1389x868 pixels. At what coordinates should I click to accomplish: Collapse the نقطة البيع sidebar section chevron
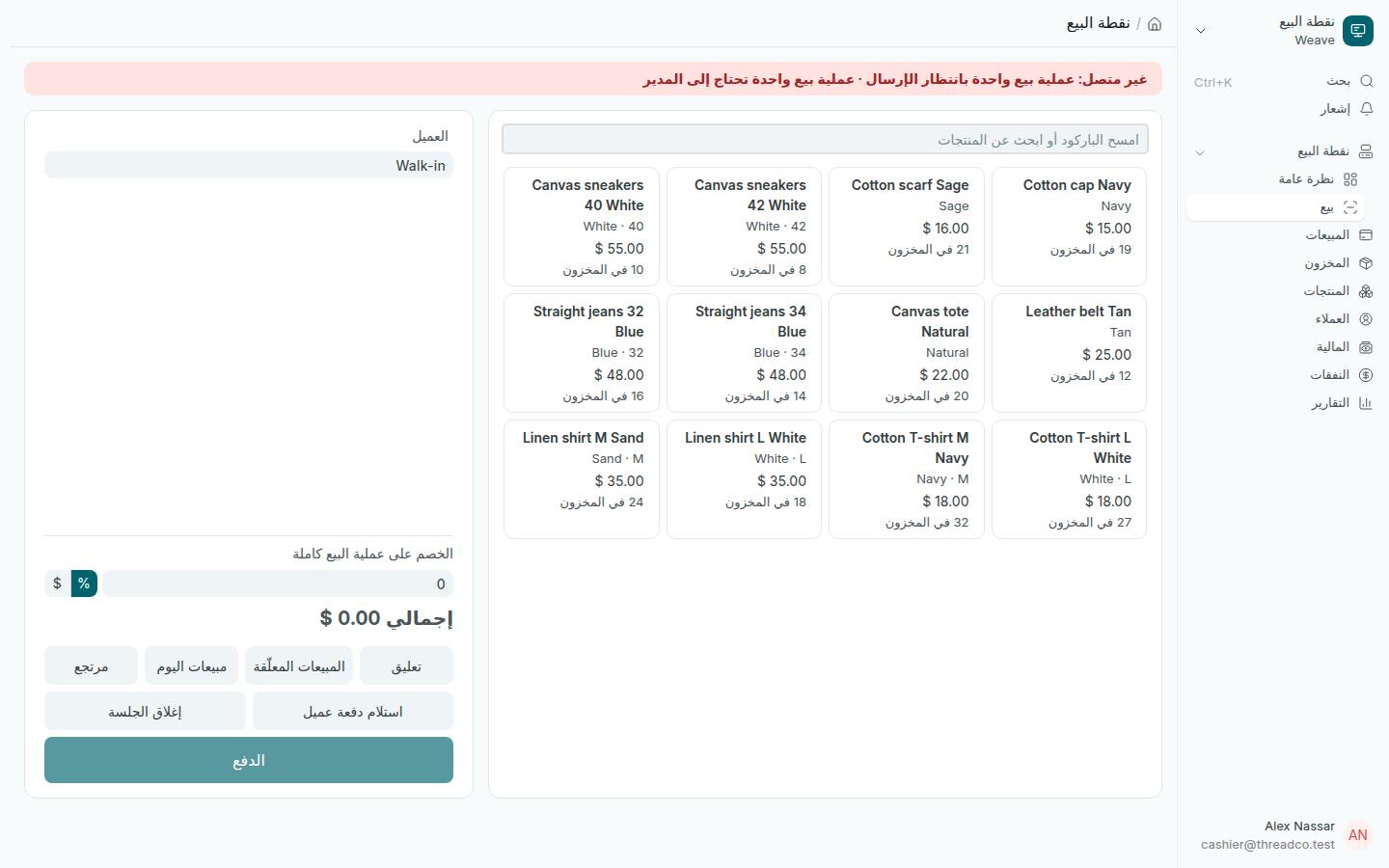[1200, 152]
